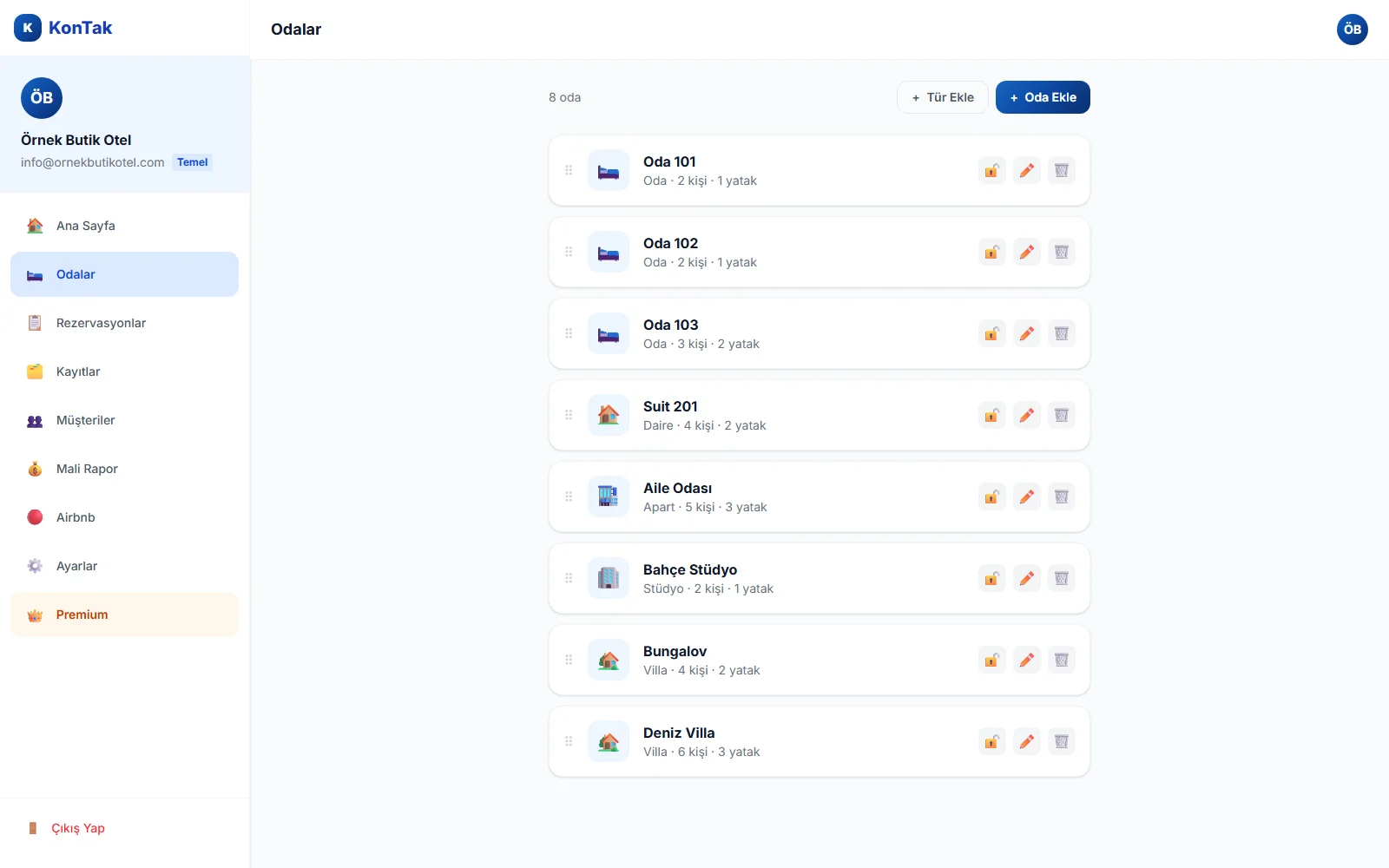The width and height of the screenshot is (1389, 868).
Task: Click the Temel plan badge
Action: (192, 162)
